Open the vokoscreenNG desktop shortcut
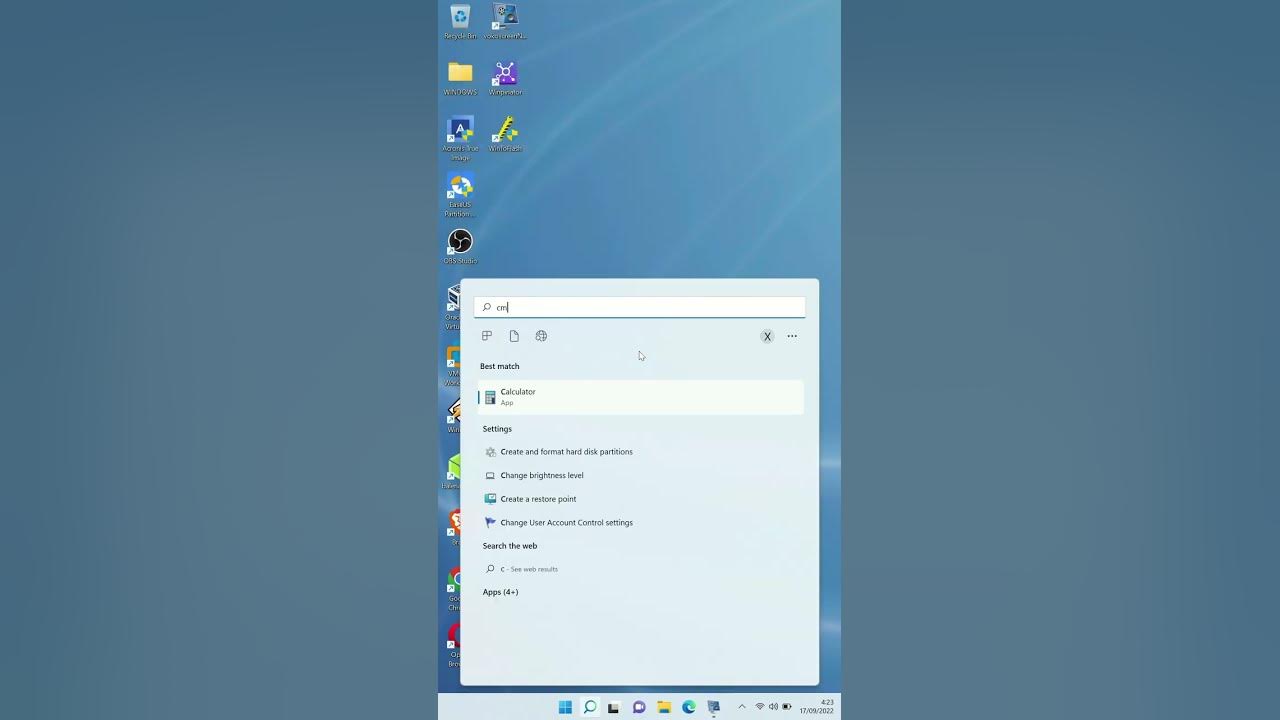The height and width of the screenshot is (720, 1280). (x=505, y=22)
